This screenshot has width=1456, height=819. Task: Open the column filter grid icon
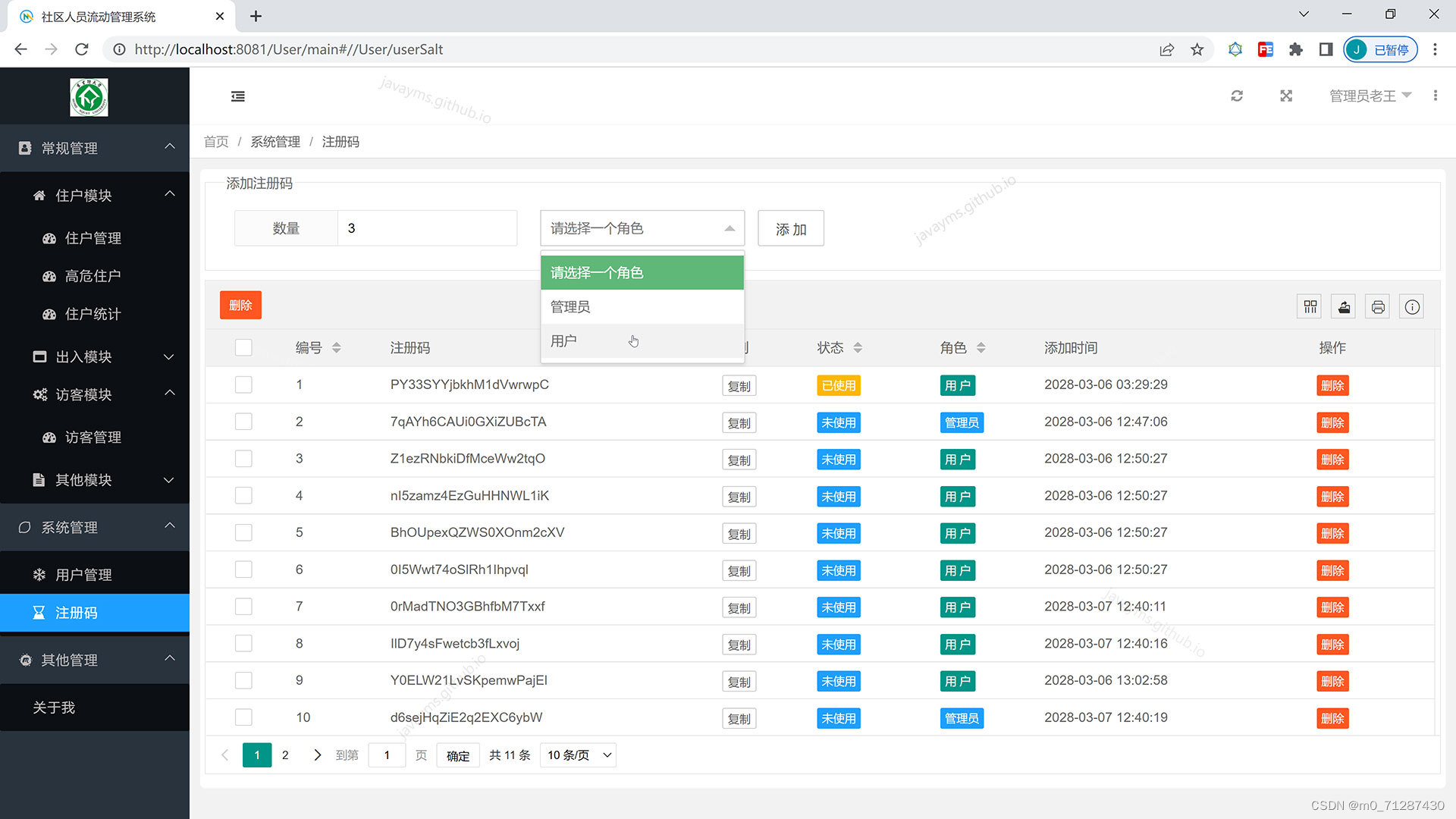click(x=1310, y=306)
